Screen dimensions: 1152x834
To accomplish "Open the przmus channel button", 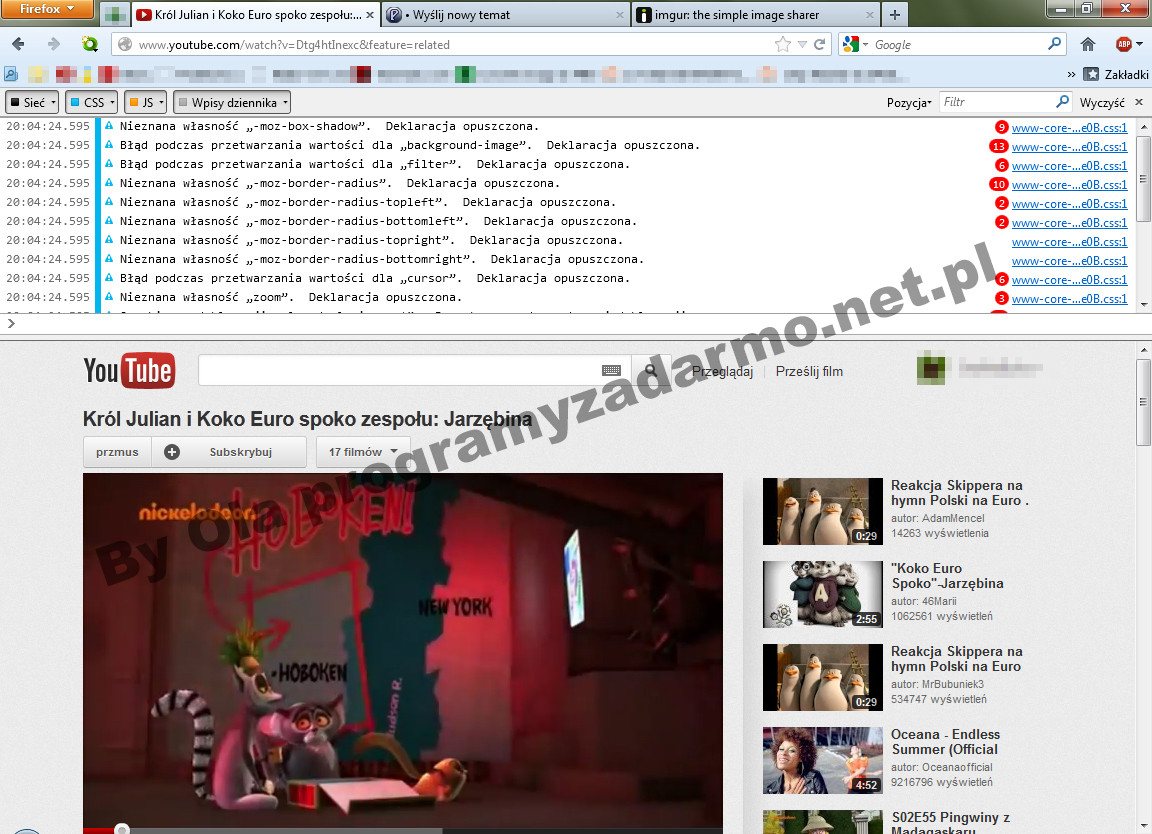I will 117,452.
